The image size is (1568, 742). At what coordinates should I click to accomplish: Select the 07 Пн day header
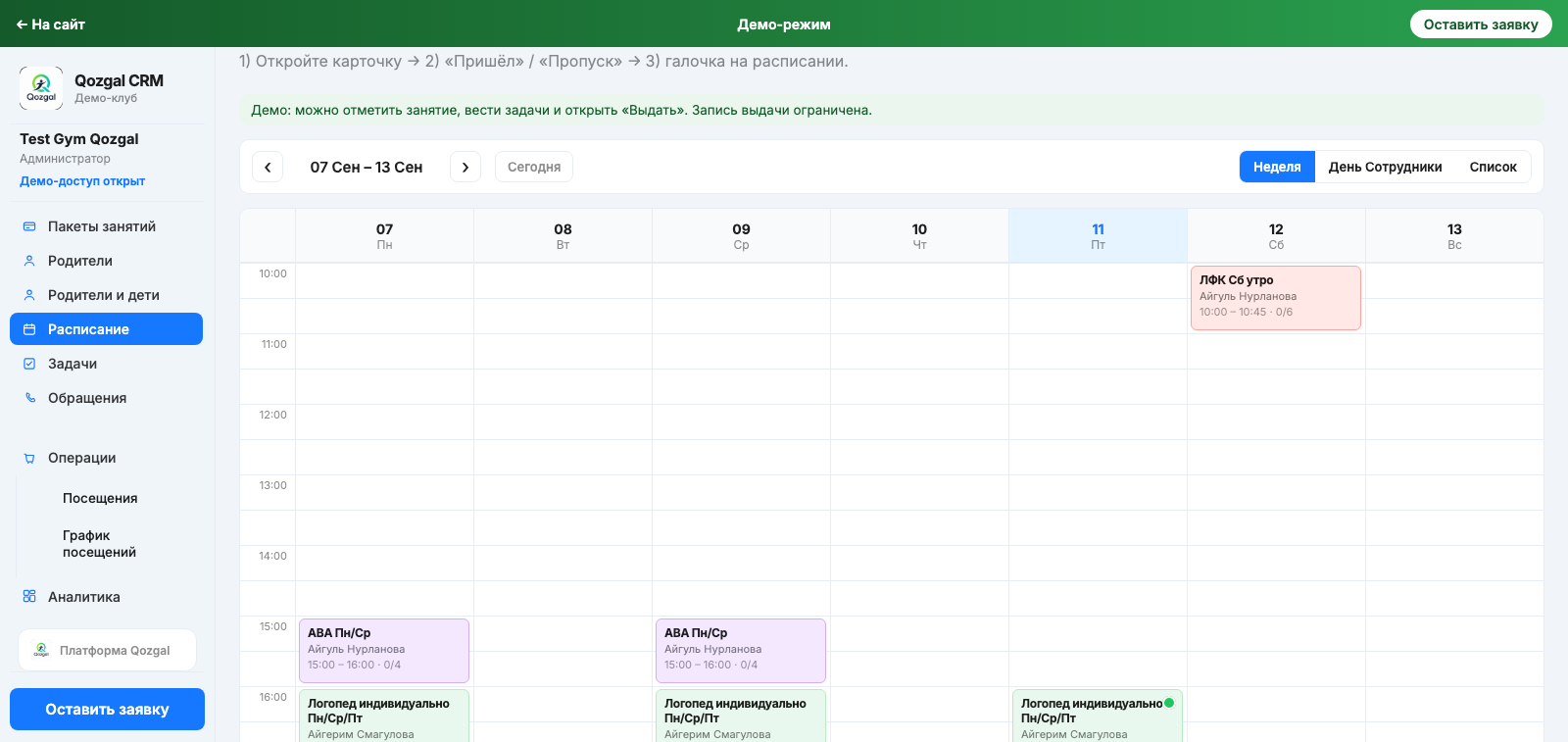point(384,235)
